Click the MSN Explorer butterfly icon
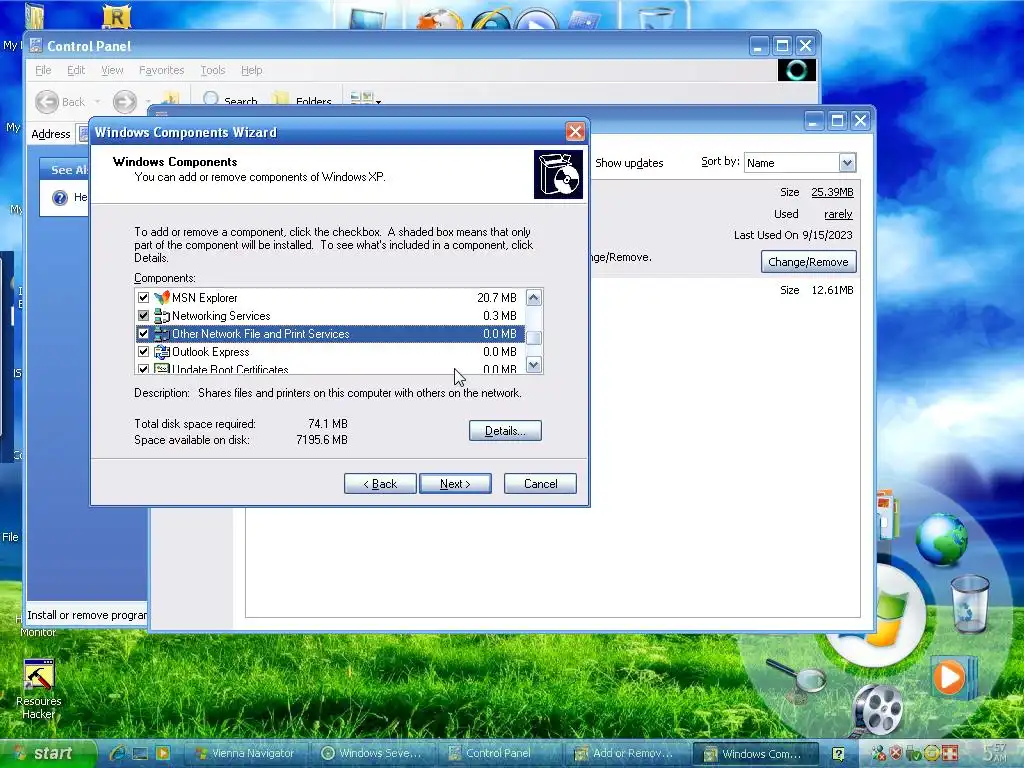The width and height of the screenshot is (1024, 768). [x=161, y=298]
